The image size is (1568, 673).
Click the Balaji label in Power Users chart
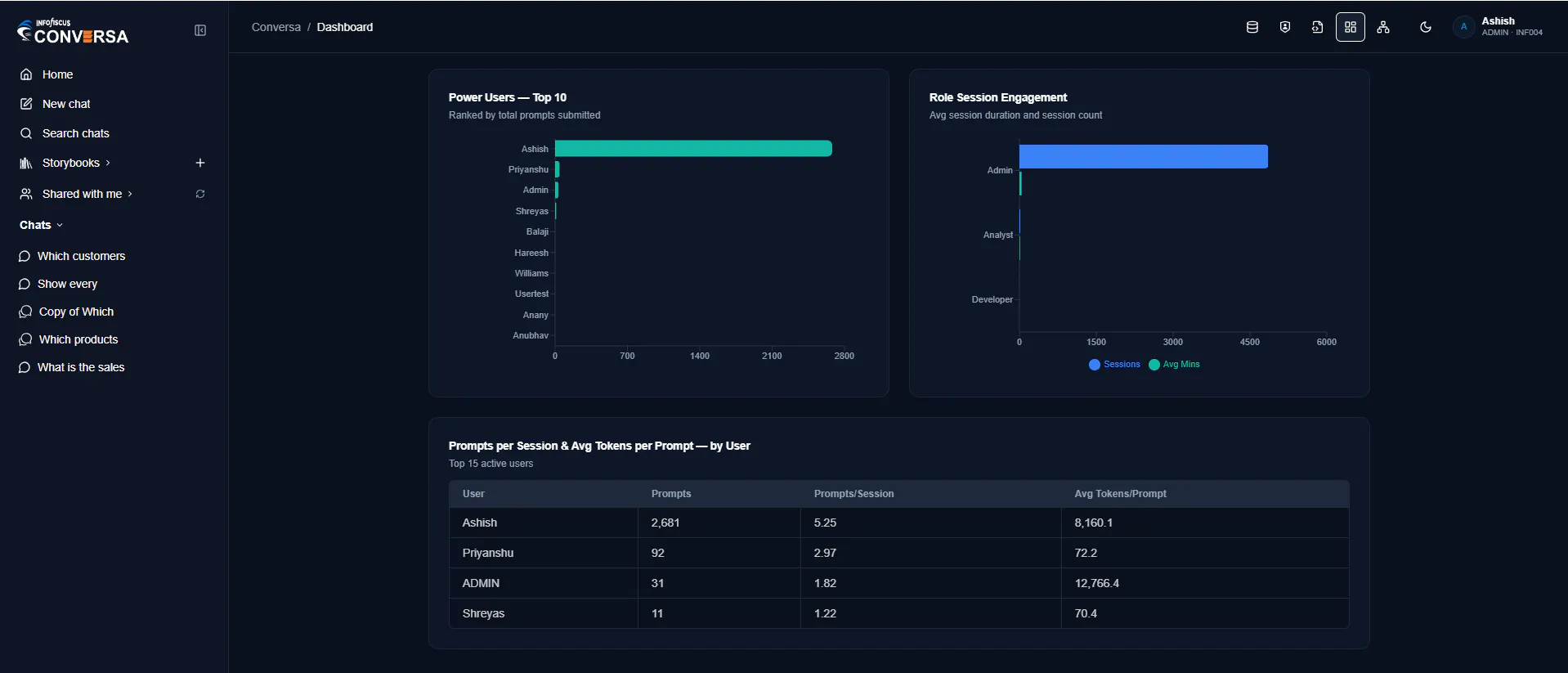[537, 231]
